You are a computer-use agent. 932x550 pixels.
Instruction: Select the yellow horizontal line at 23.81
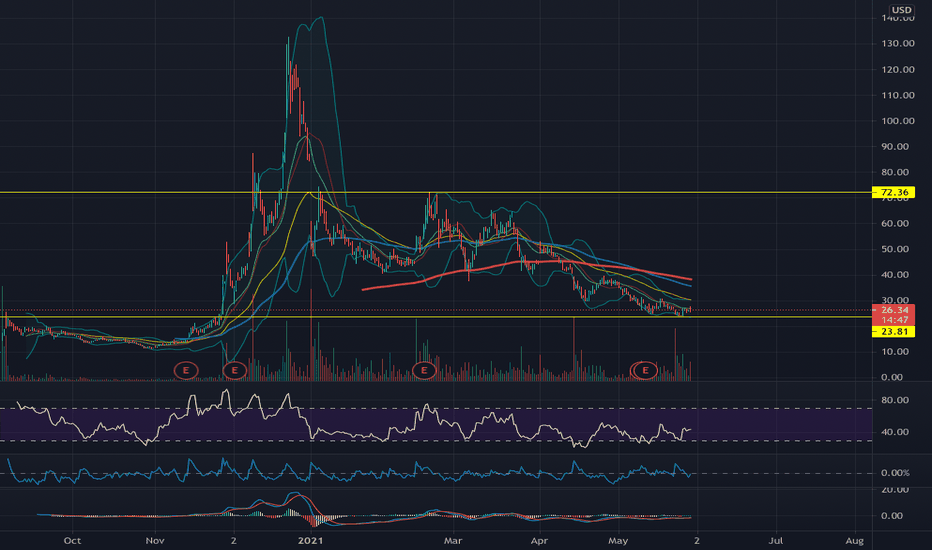click(436, 317)
